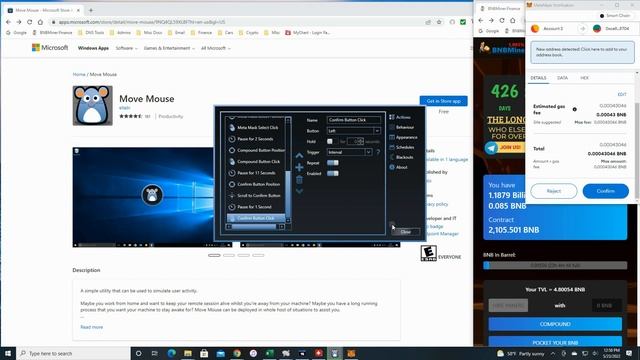
Task: Toggle the Repeat switch
Action: point(333,162)
